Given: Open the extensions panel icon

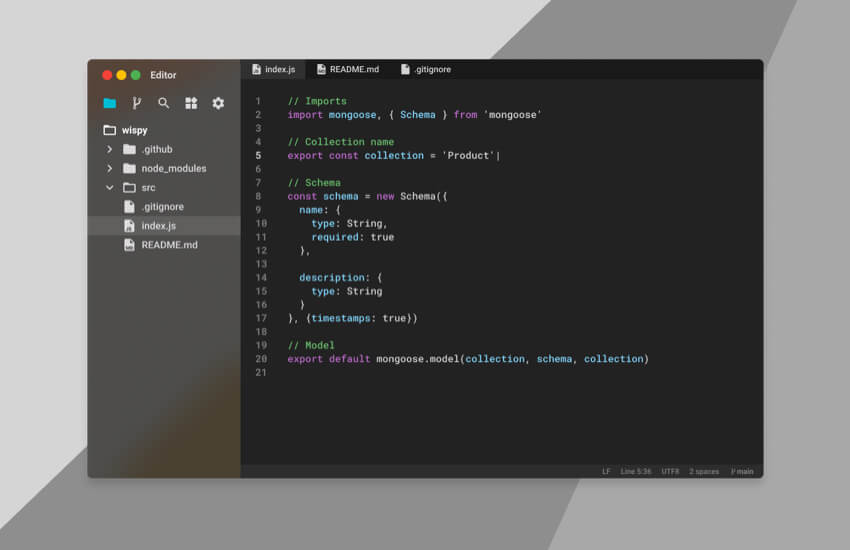Looking at the screenshot, I should (x=191, y=103).
